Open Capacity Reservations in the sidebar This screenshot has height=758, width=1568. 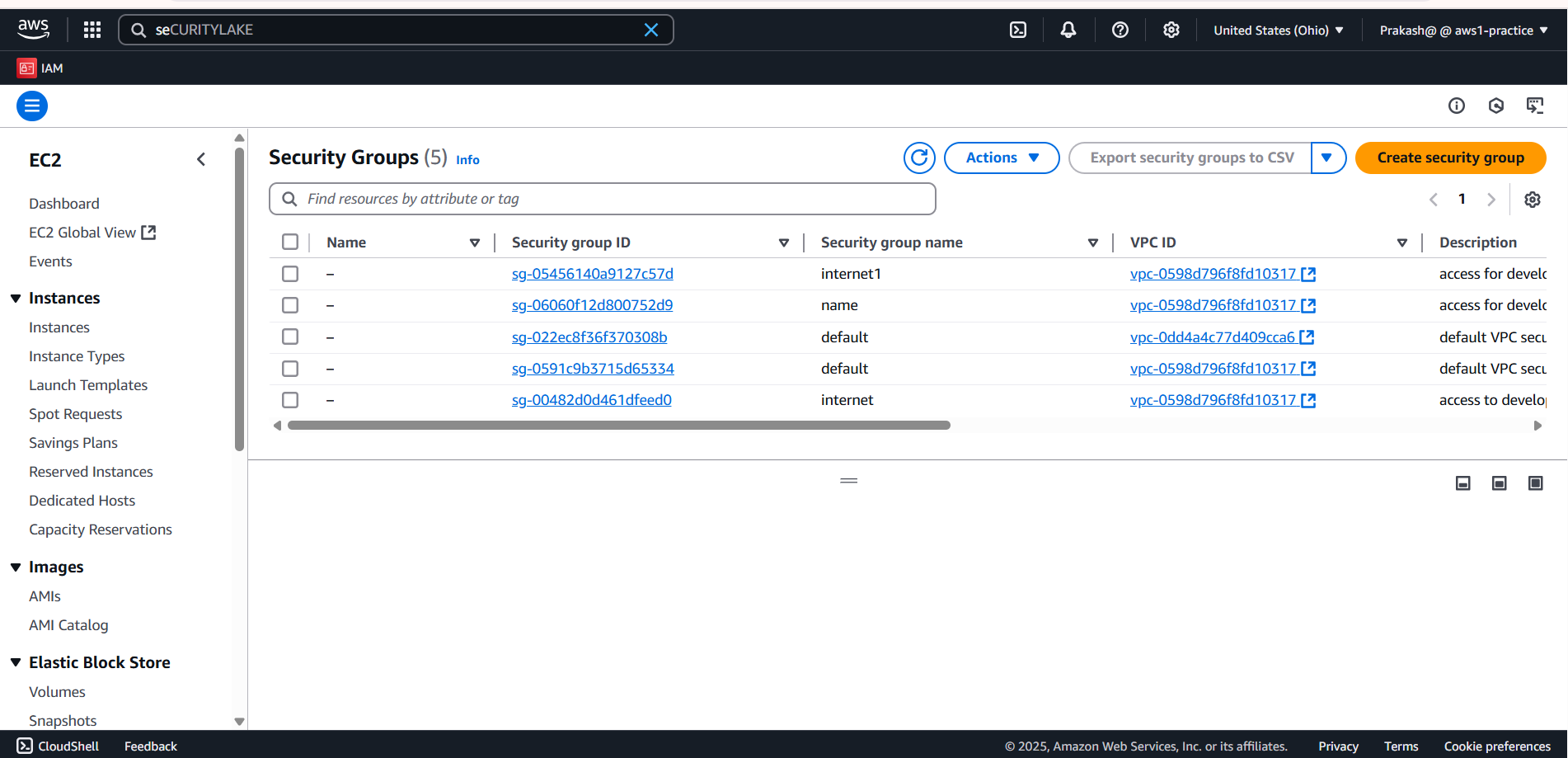(x=101, y=530)
